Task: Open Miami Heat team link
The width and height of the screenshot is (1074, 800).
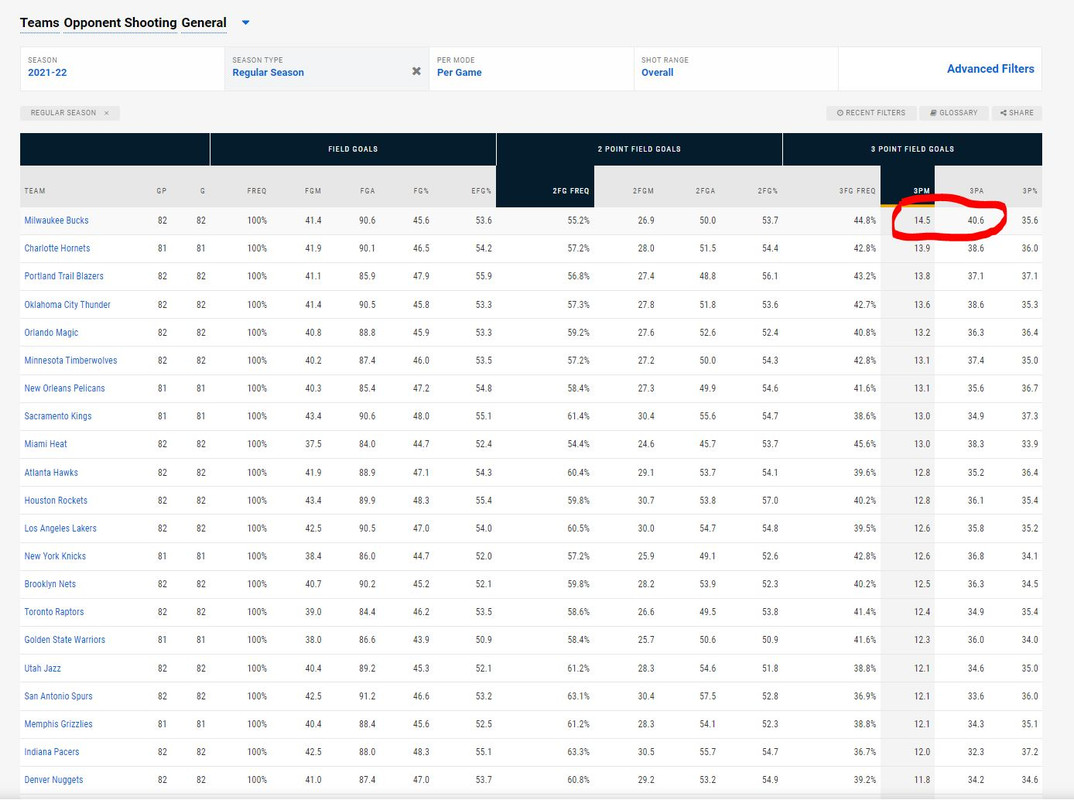Action: click(45, 444)
